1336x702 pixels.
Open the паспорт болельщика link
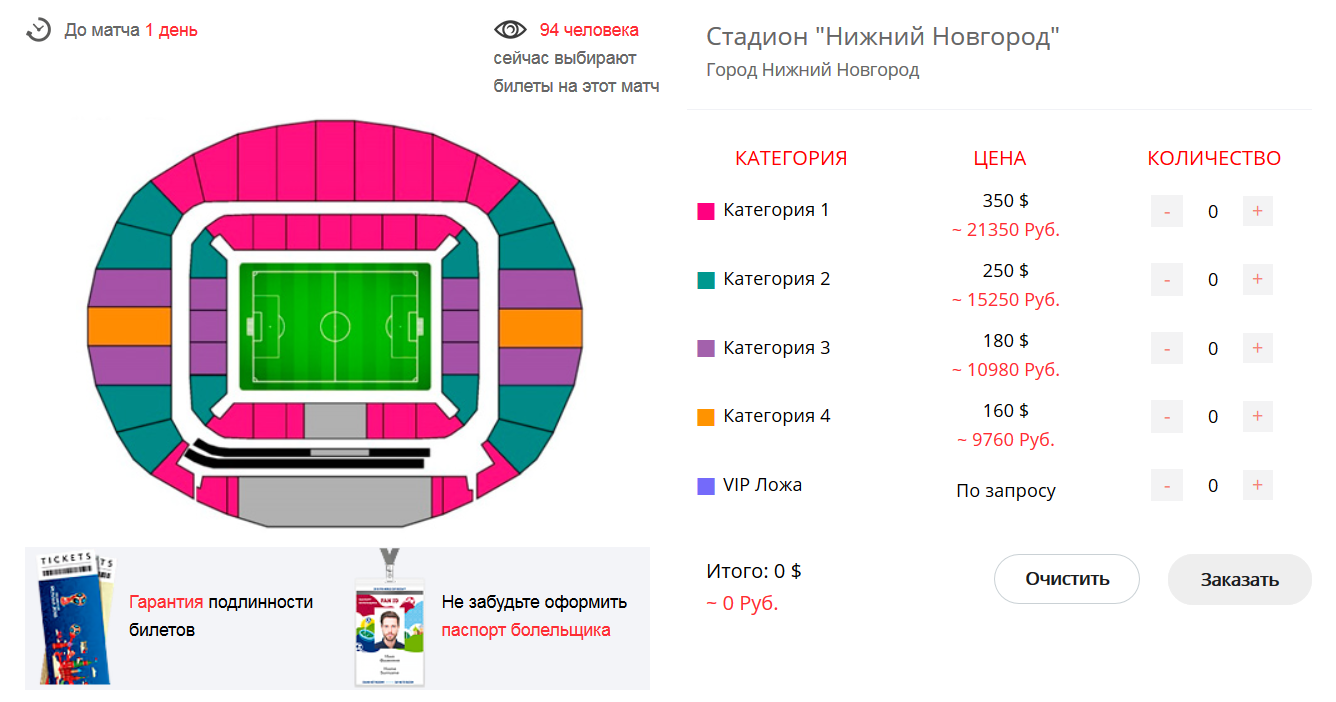(526, 630)
